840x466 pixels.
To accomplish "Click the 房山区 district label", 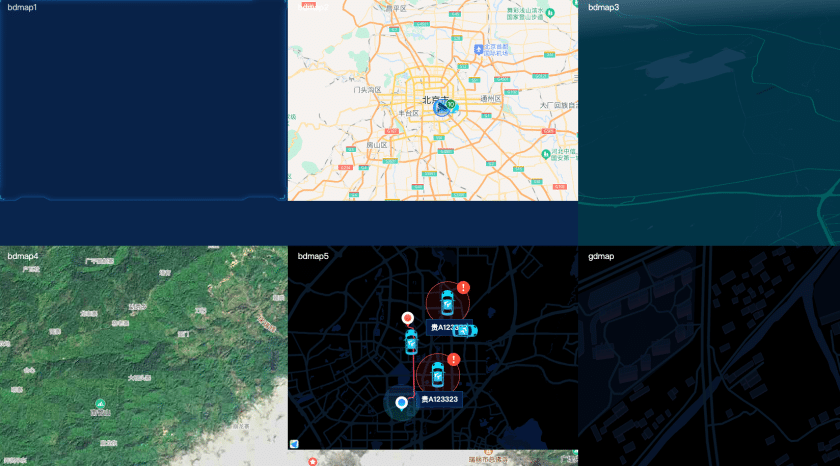I will (377, 145).
